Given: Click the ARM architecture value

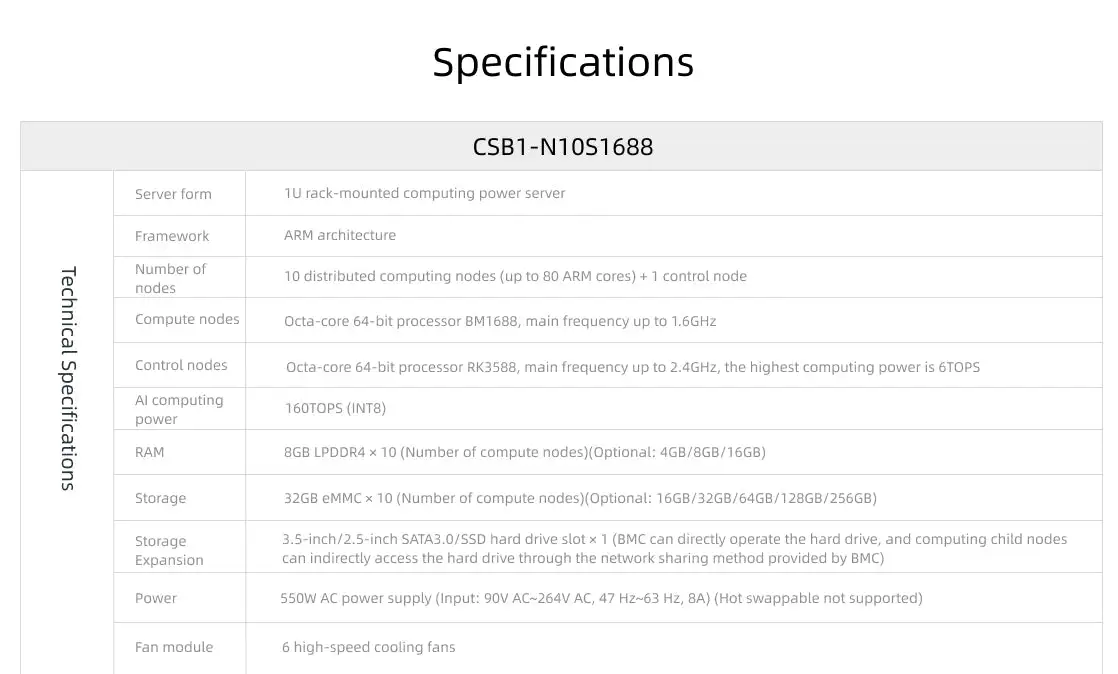Looking at the screenshot, I should [x=340, y=235].
